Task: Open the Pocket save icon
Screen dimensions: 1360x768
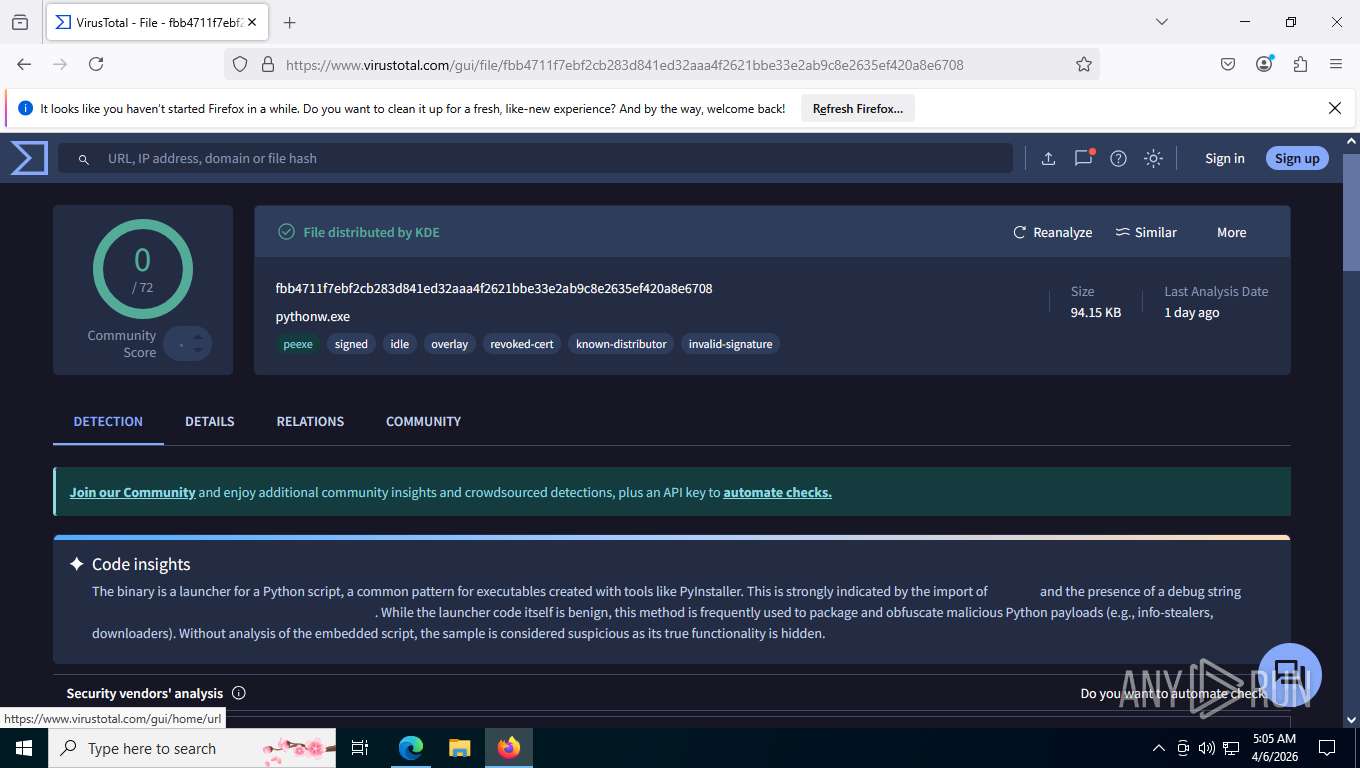Action: tap(1228, 64)
